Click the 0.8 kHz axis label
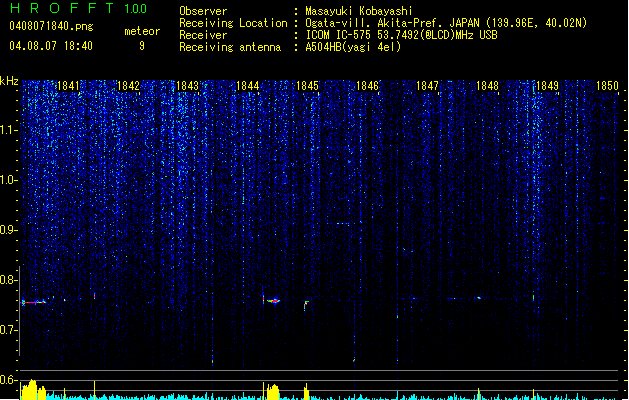The width and height of the screenshot is (629, 400). click(9, 280)
